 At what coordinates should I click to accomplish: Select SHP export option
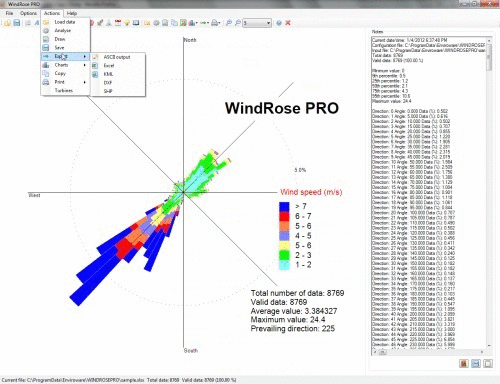(x=118, y=91)
